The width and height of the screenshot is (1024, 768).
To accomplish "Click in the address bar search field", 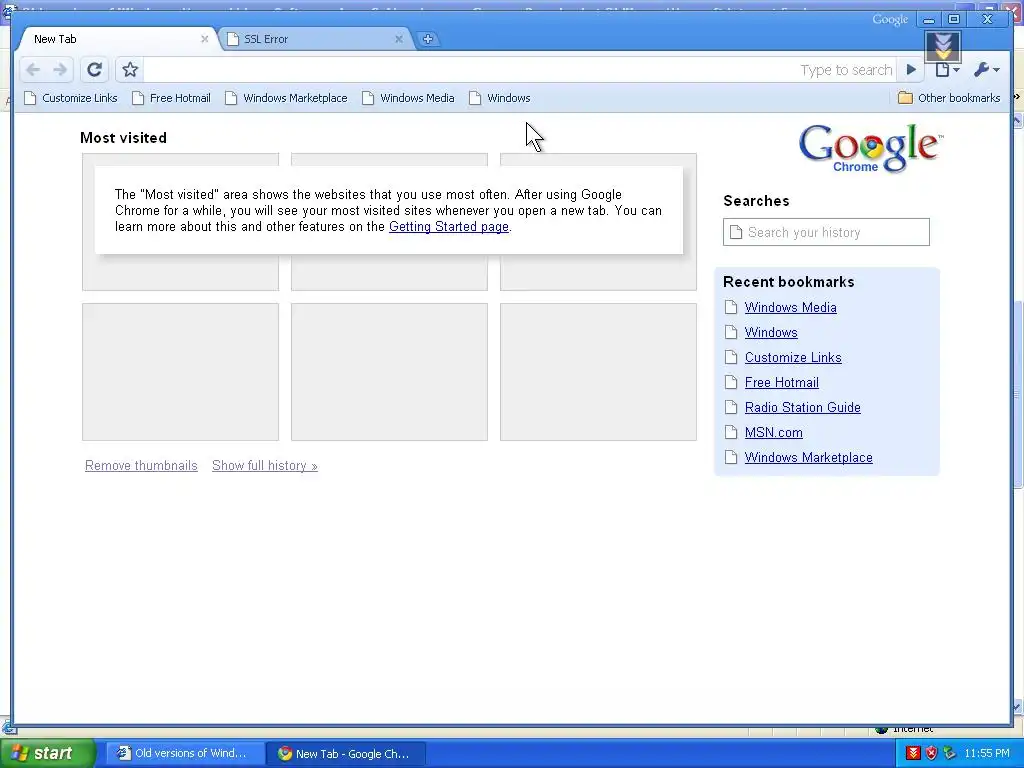I will (519, 69).
